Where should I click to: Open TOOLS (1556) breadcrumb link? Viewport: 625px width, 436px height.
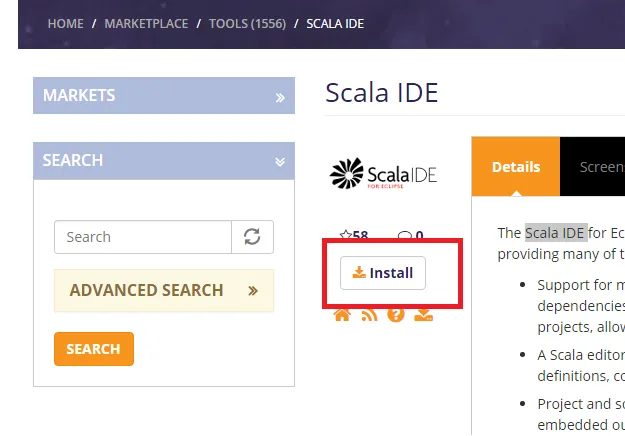(x=248, y=24)
